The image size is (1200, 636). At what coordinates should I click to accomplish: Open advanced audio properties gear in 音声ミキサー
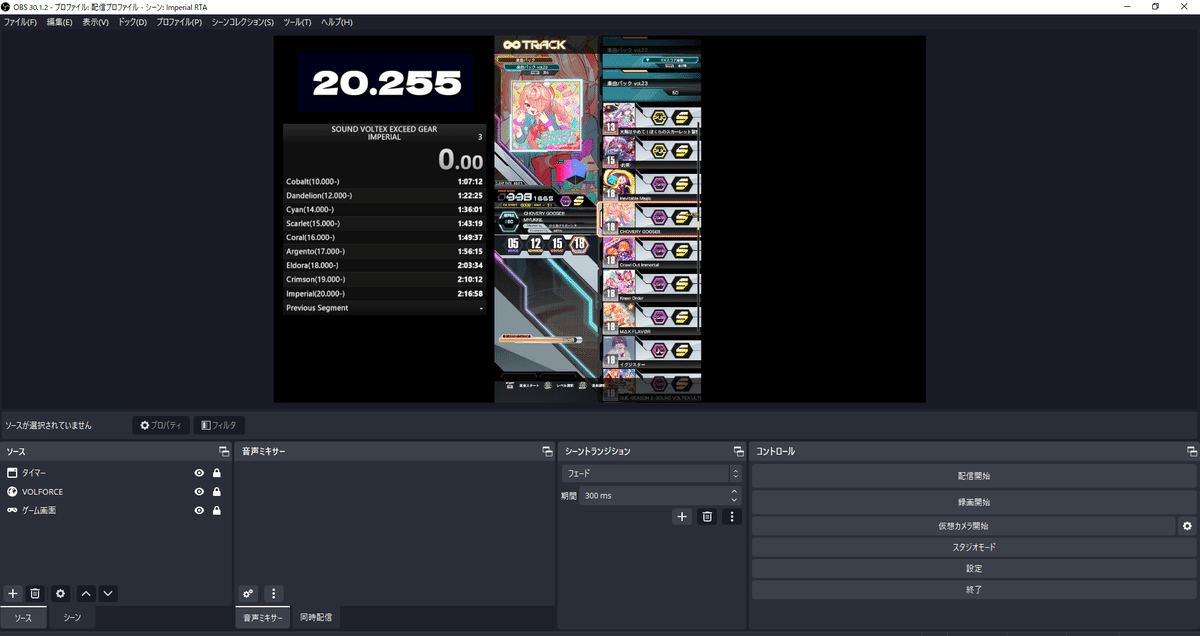coord(247,593)
